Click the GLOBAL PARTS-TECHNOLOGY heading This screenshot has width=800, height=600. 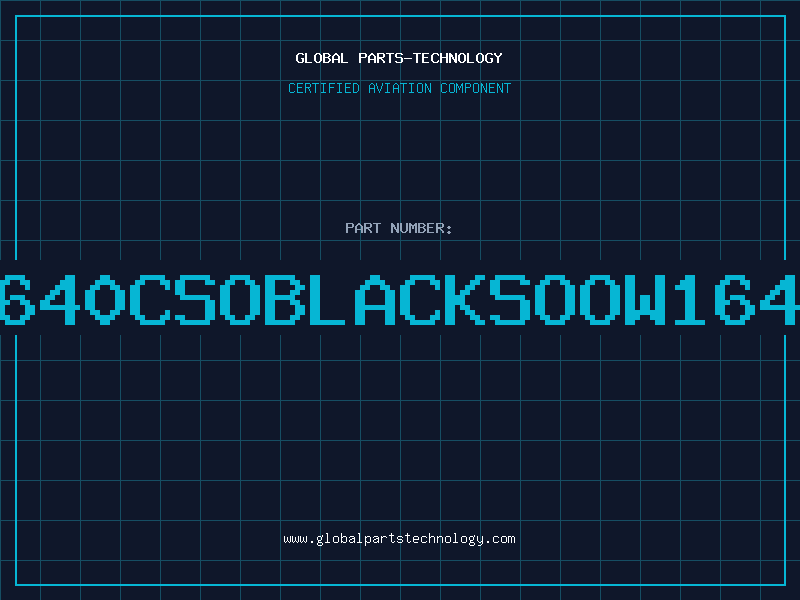coord(399,58)
